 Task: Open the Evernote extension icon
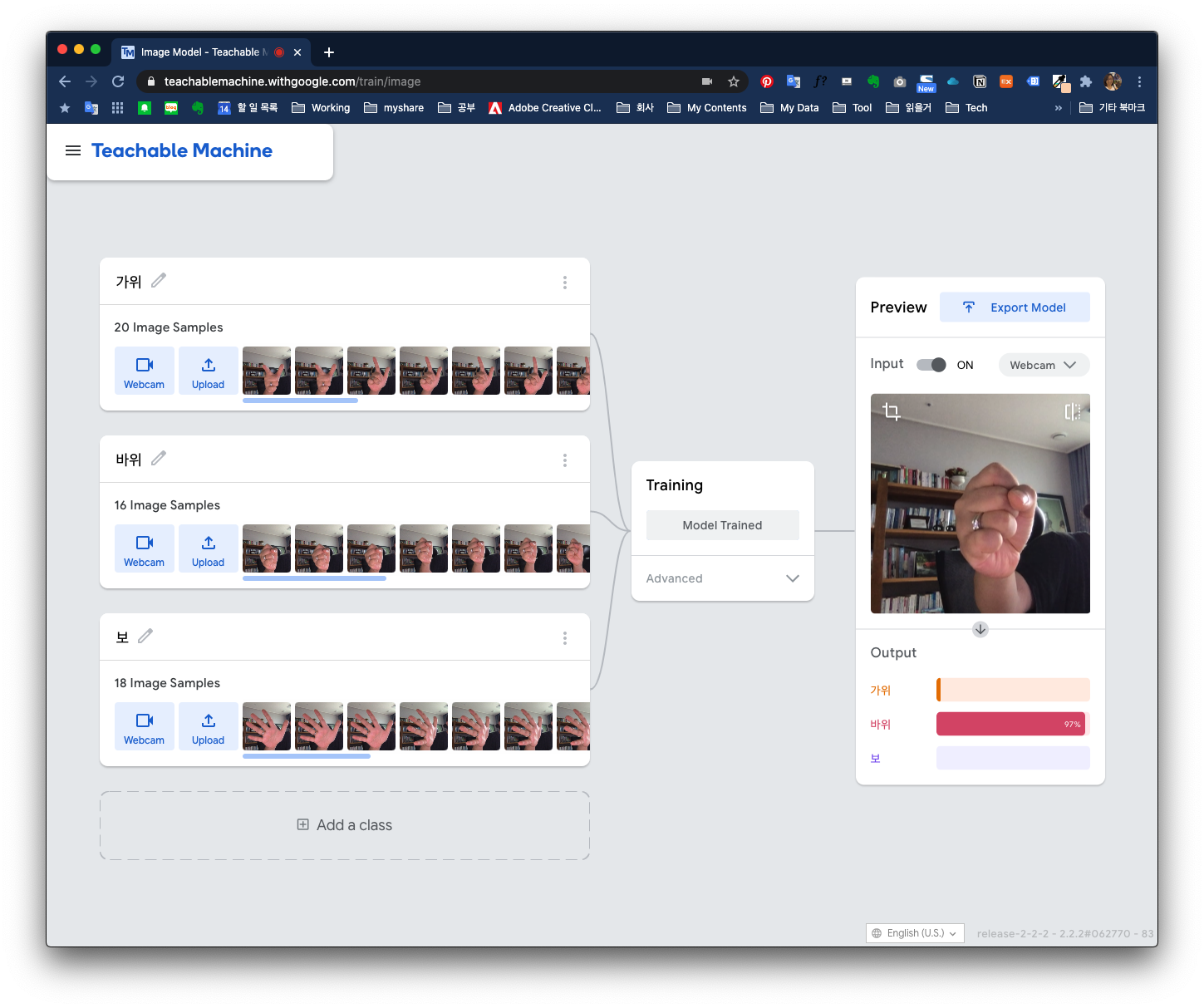tap(873, 81)
